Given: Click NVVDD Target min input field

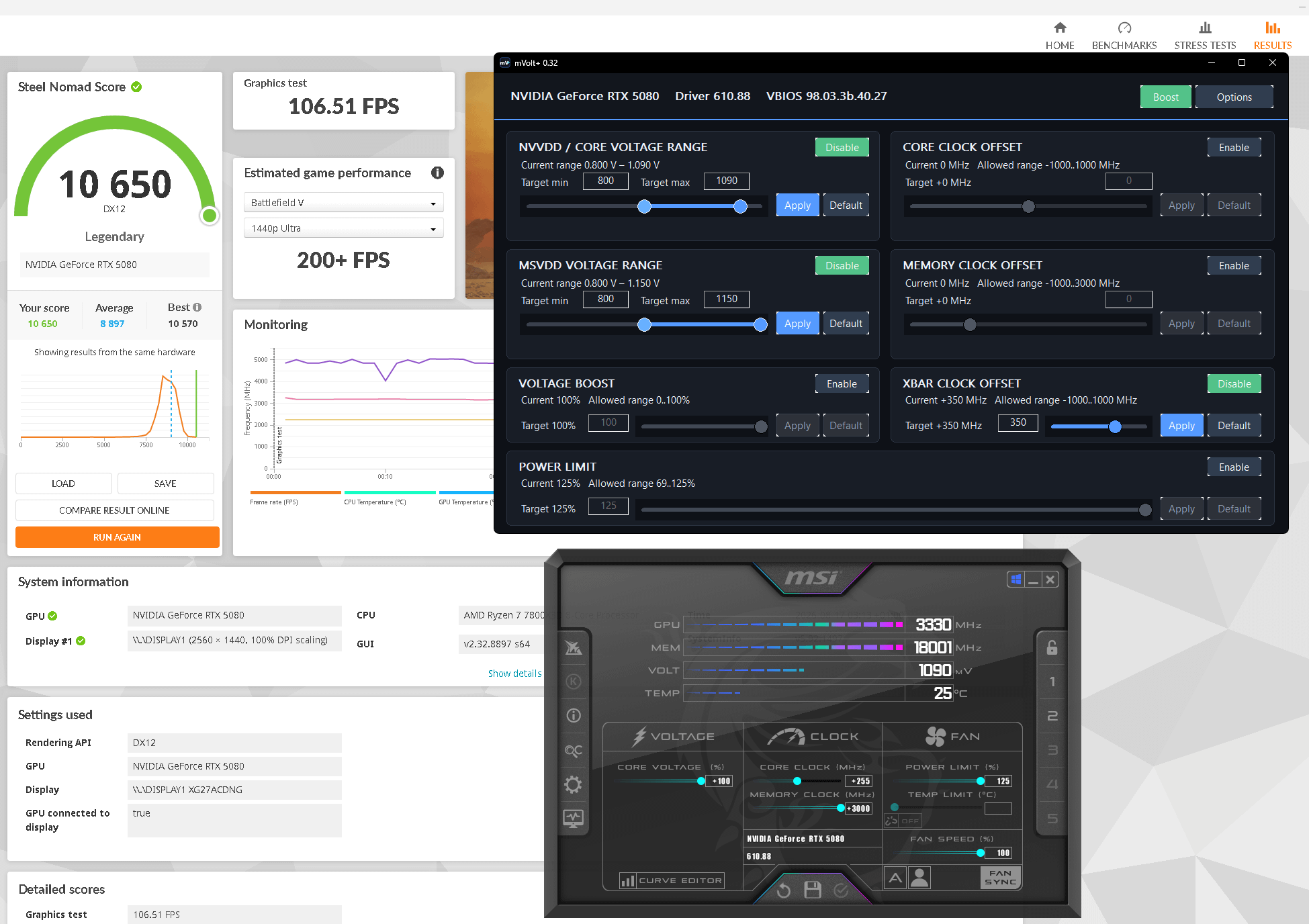Looking at the screenshot, I should (605, 181).
